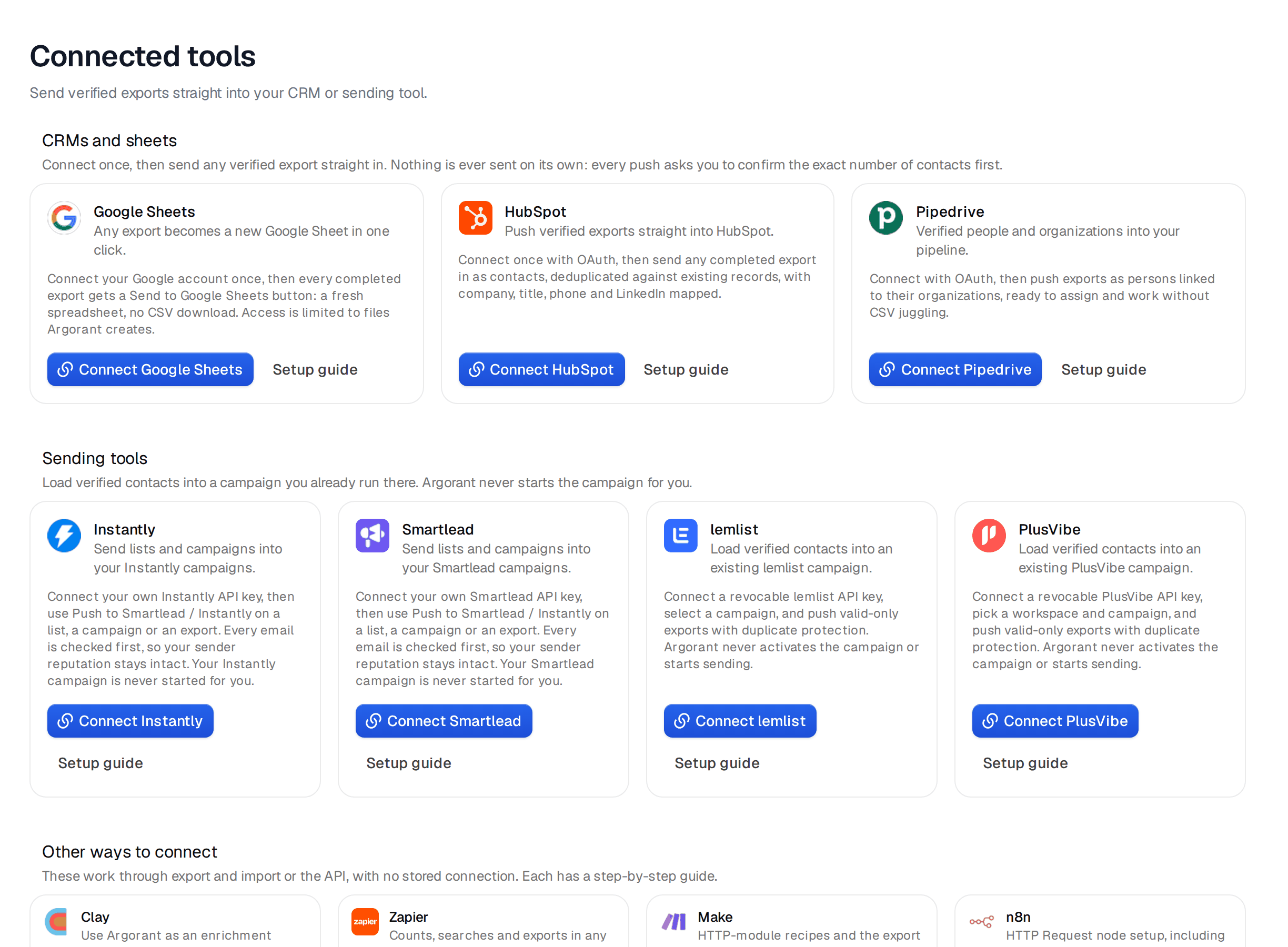The height and width of the screenshot is (947, 1288).
Task: Click the HubSpot card title
Action: [x=536, y=211]
